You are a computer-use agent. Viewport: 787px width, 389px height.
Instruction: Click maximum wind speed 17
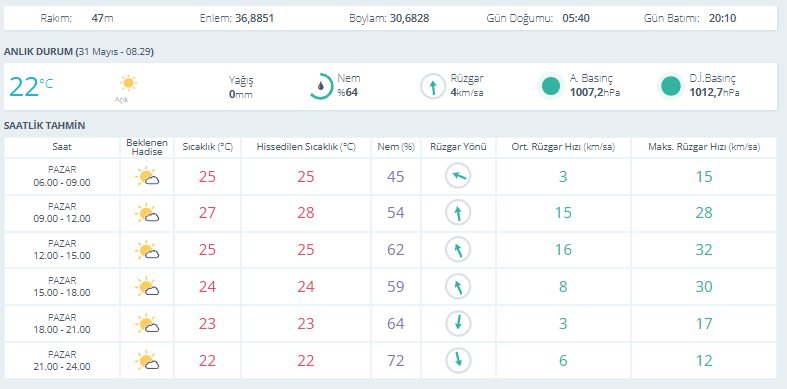tap(704, 323)
